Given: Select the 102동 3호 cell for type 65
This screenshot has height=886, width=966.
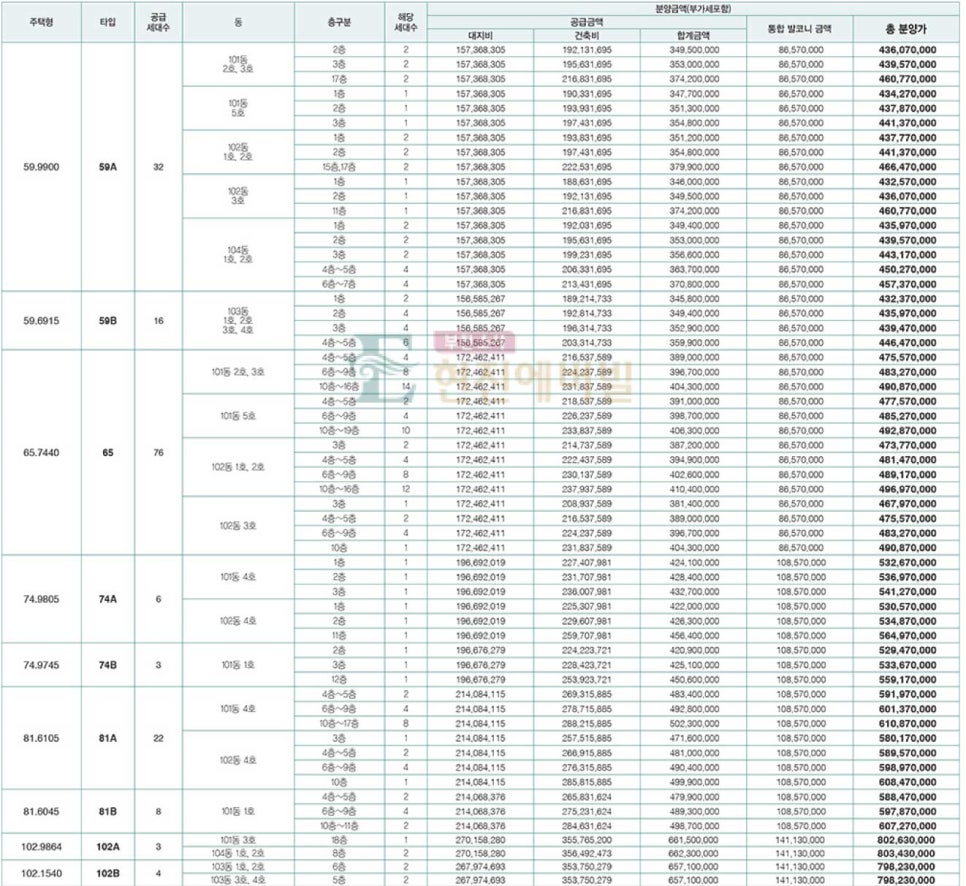Looking at the screenshot, I should pyautogui.click(x=238, y=526).
